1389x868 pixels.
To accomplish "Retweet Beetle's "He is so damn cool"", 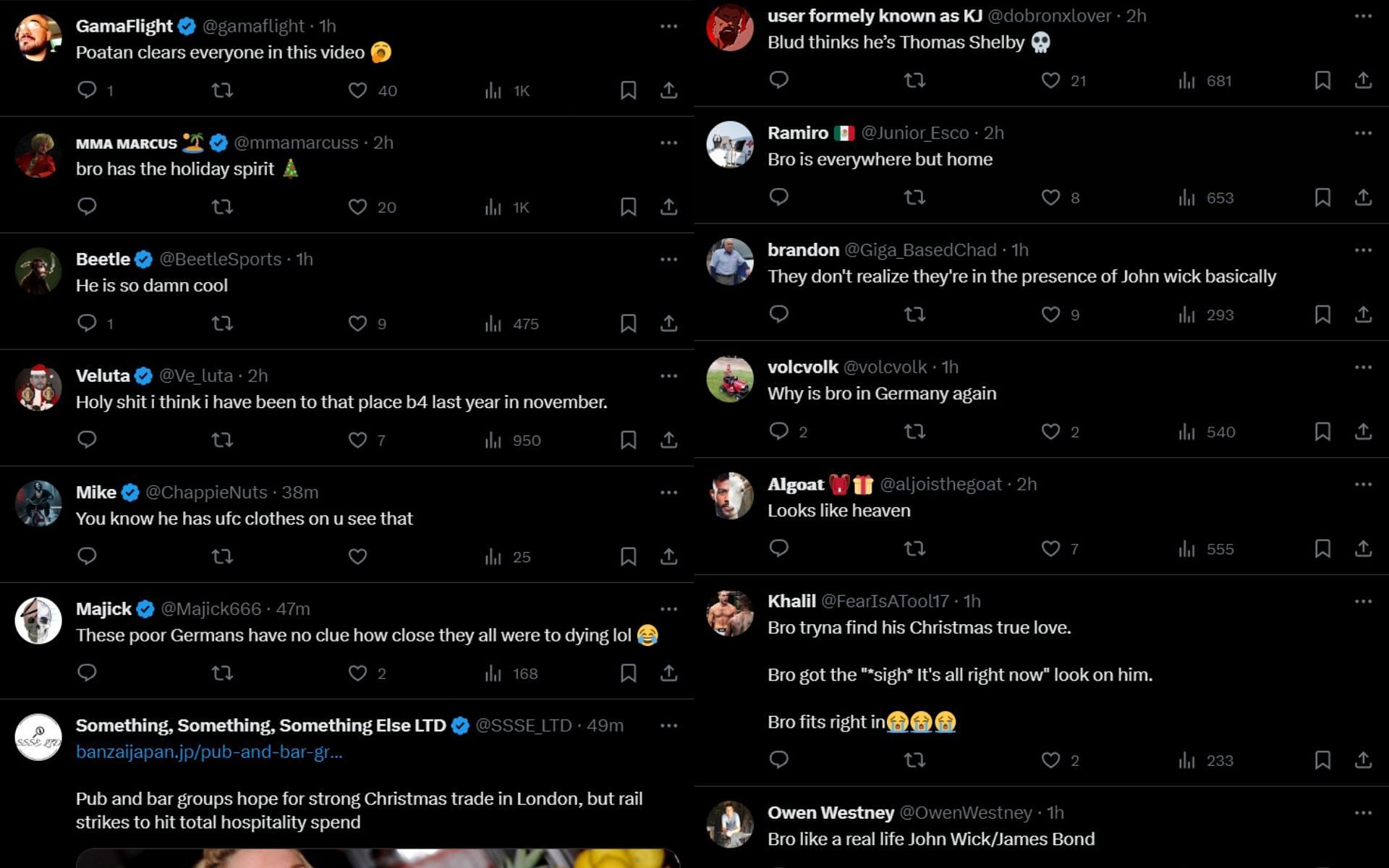I will click(222, 323).
